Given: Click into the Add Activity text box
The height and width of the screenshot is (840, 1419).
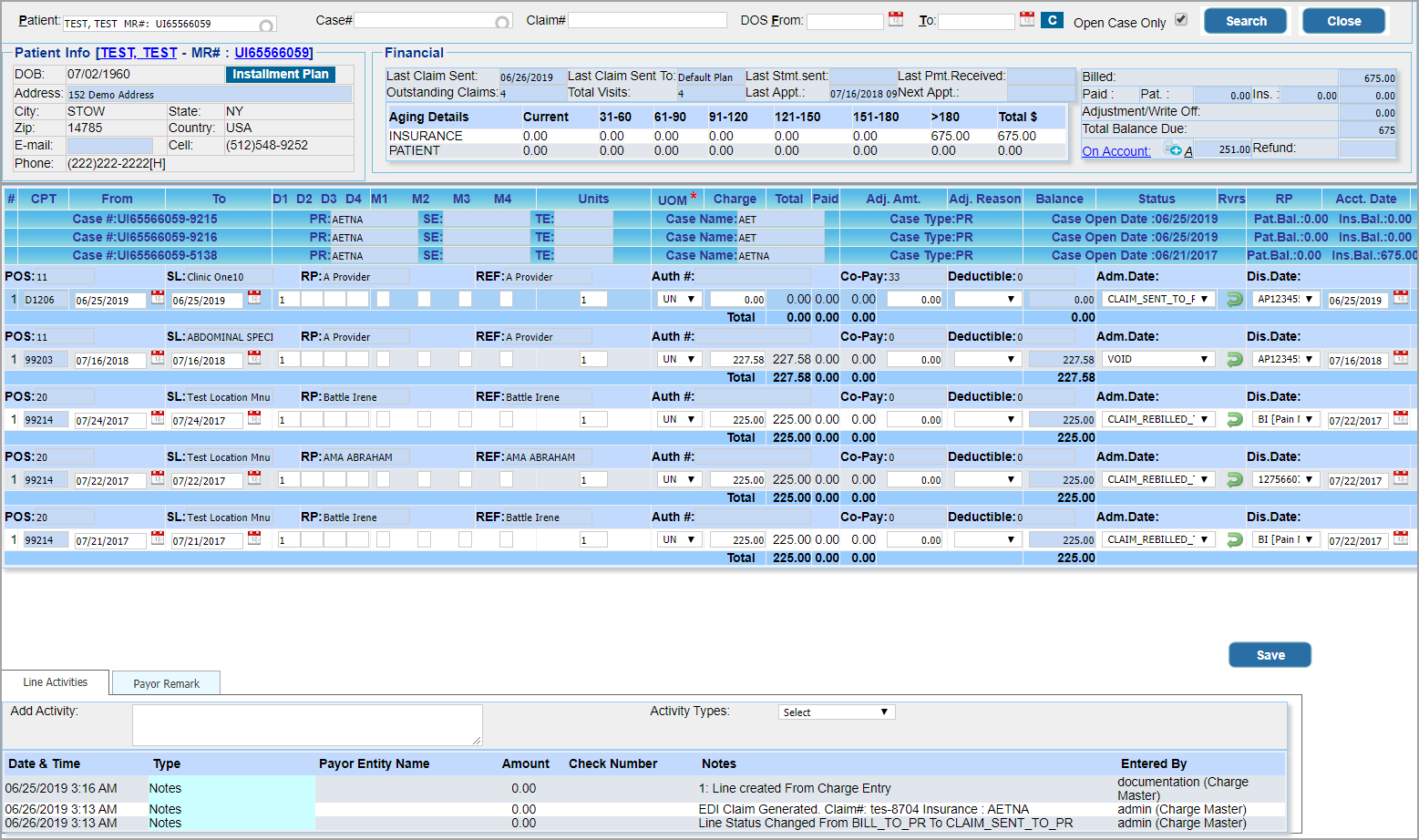Looking at the screenshot, I should click(307, 725).
